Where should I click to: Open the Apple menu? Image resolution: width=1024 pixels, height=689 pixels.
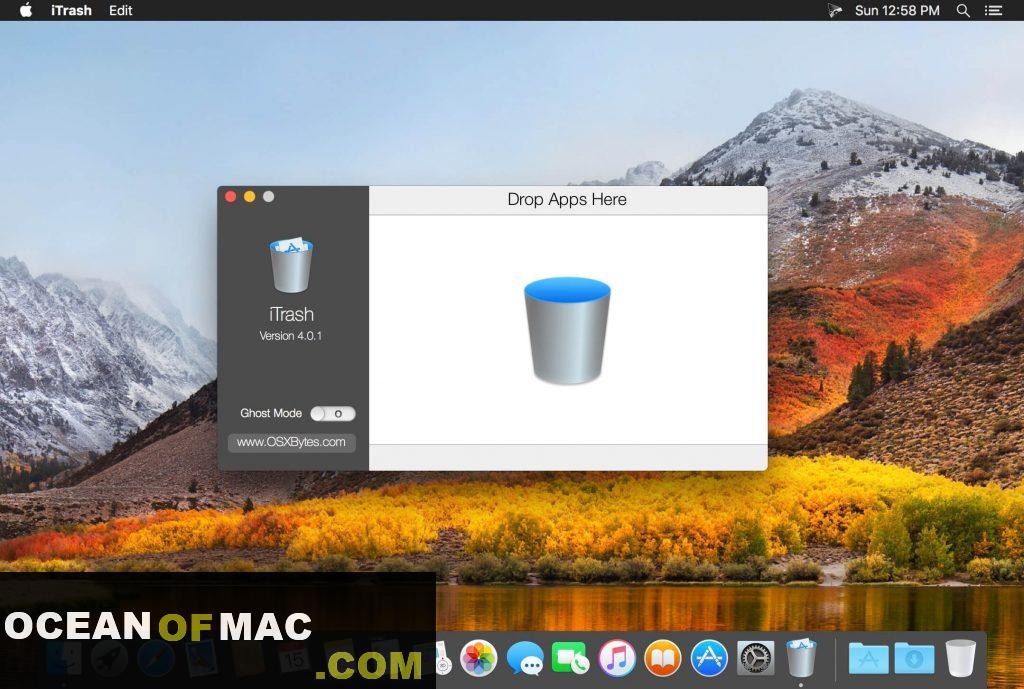26,10
